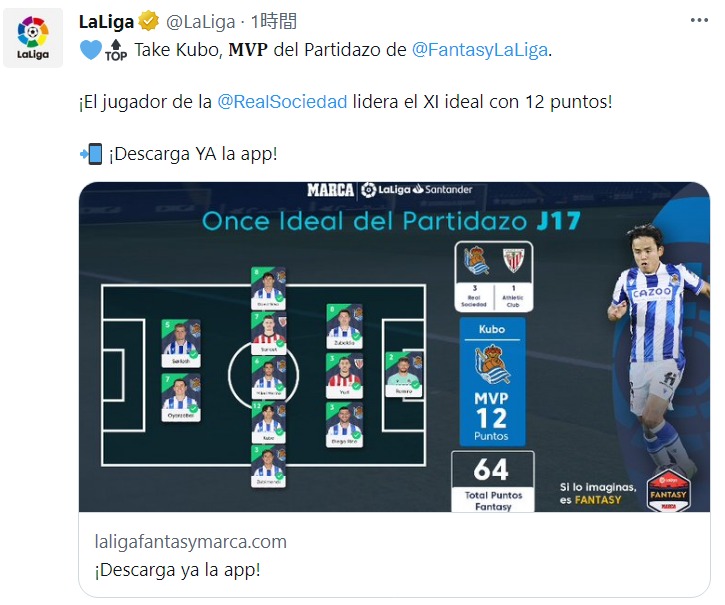
Task: Open the LaLiga profile avatar
Action: pyautogui.click(x=33, y=38)
